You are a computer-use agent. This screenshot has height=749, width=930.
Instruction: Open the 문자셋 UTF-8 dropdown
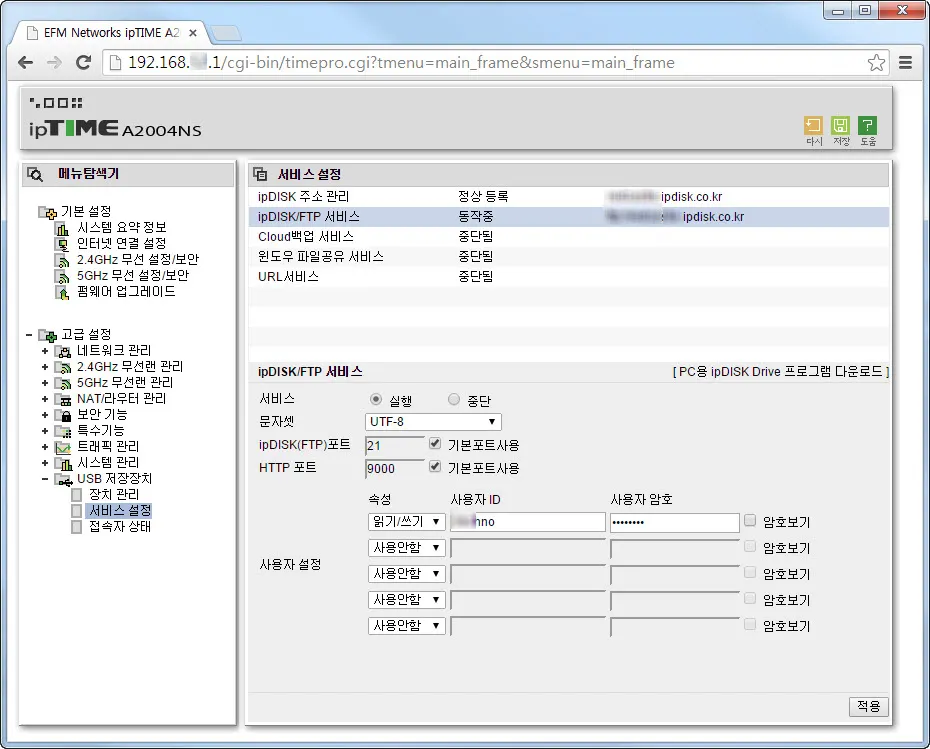pos(433,422)
